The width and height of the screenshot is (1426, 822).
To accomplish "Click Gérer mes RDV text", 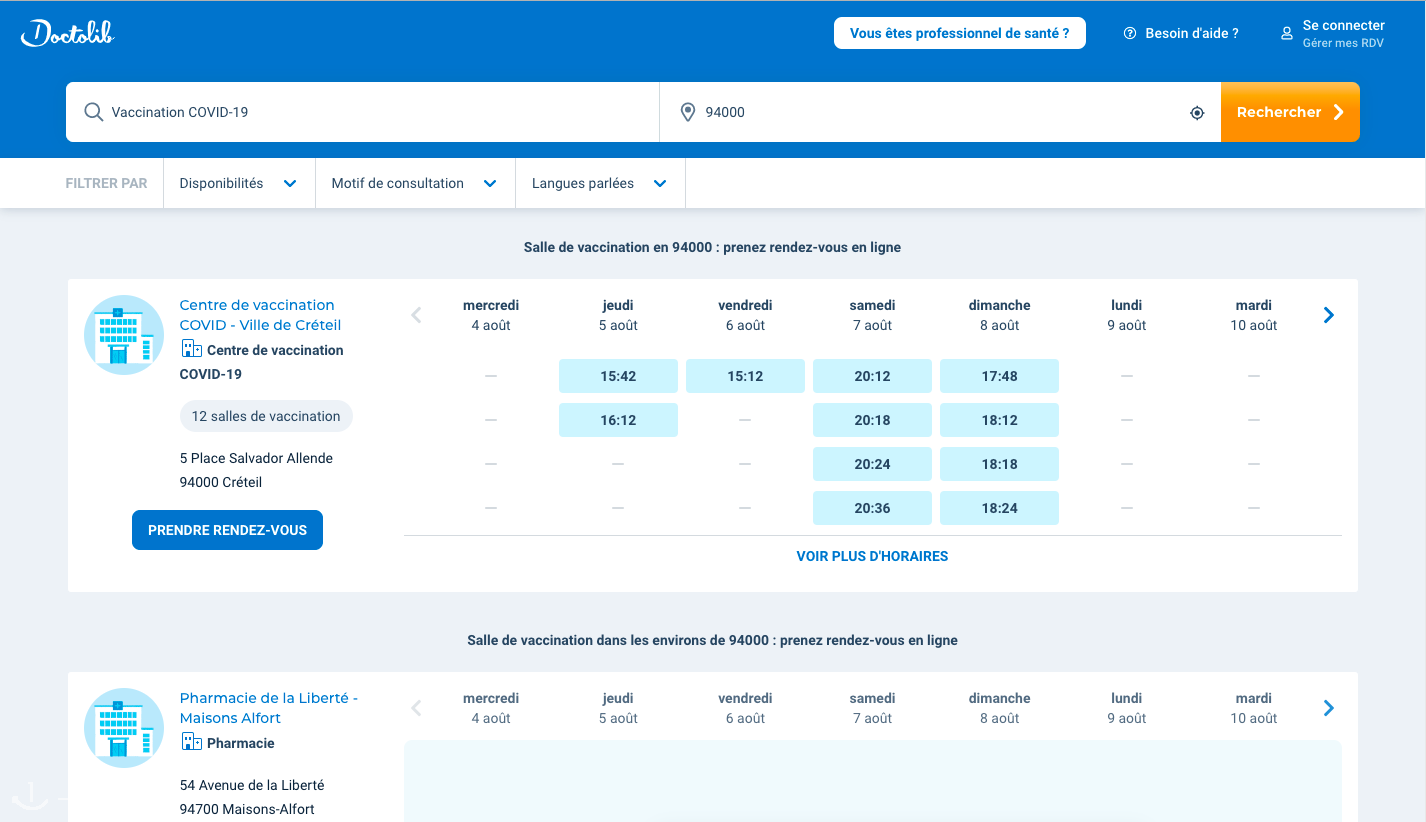I will point(1343,43).
